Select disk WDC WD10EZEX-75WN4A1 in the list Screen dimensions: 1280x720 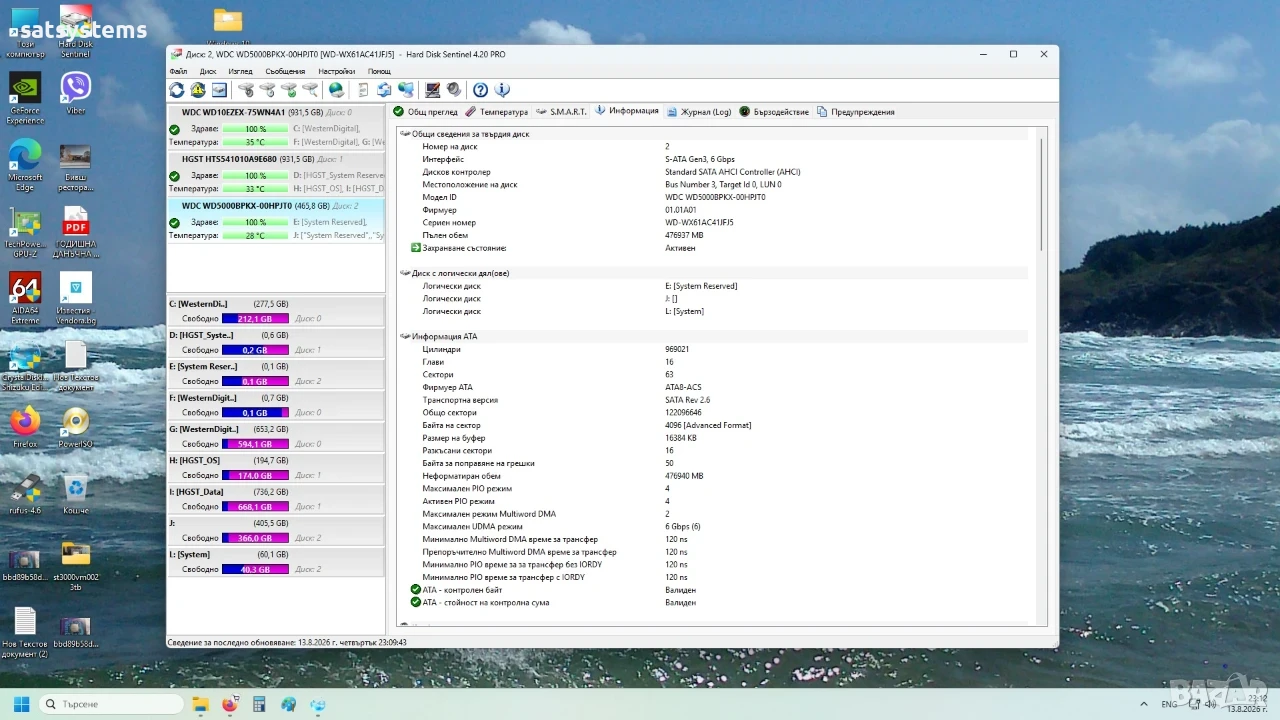[275, 128]
